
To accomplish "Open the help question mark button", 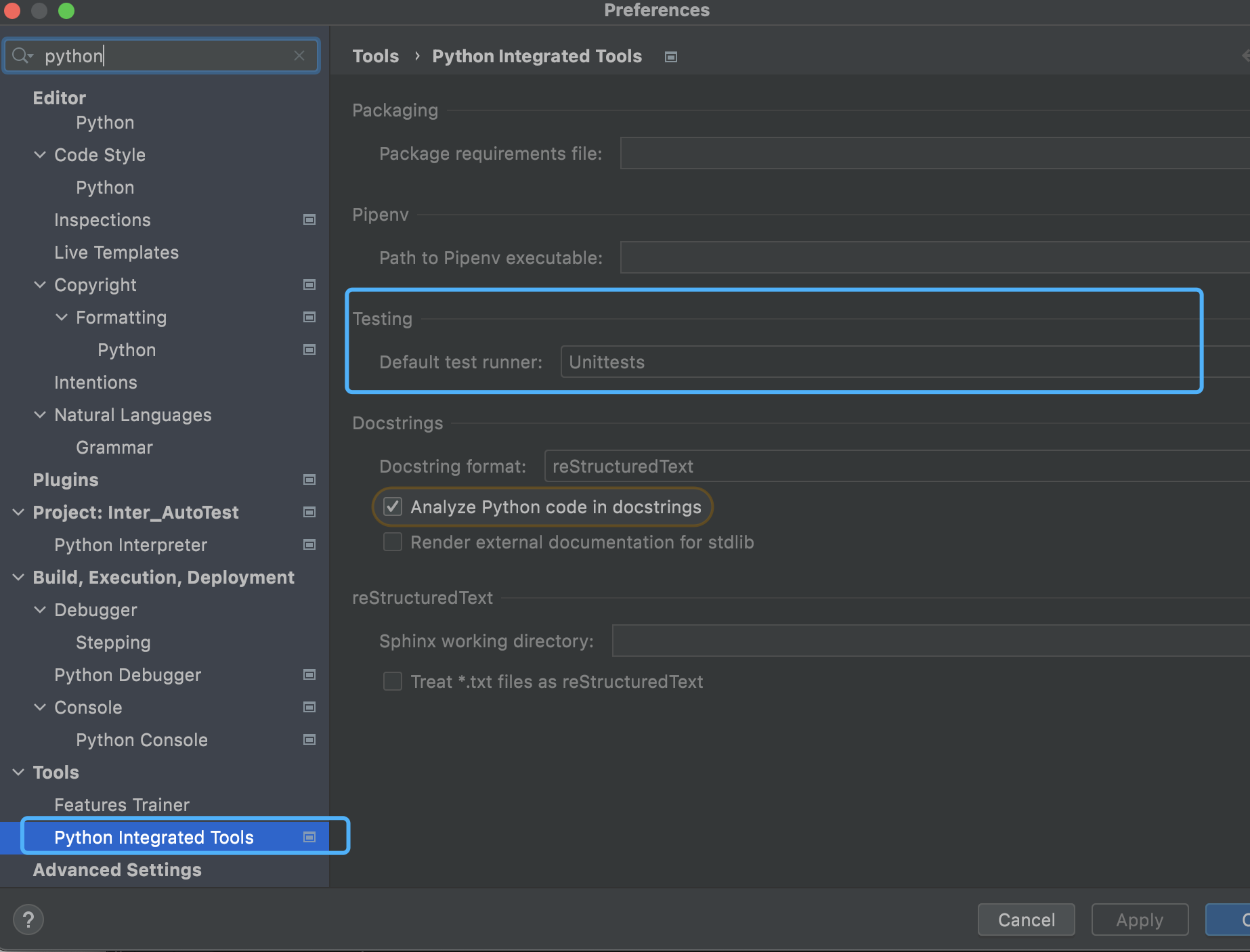I will (28, 919).
